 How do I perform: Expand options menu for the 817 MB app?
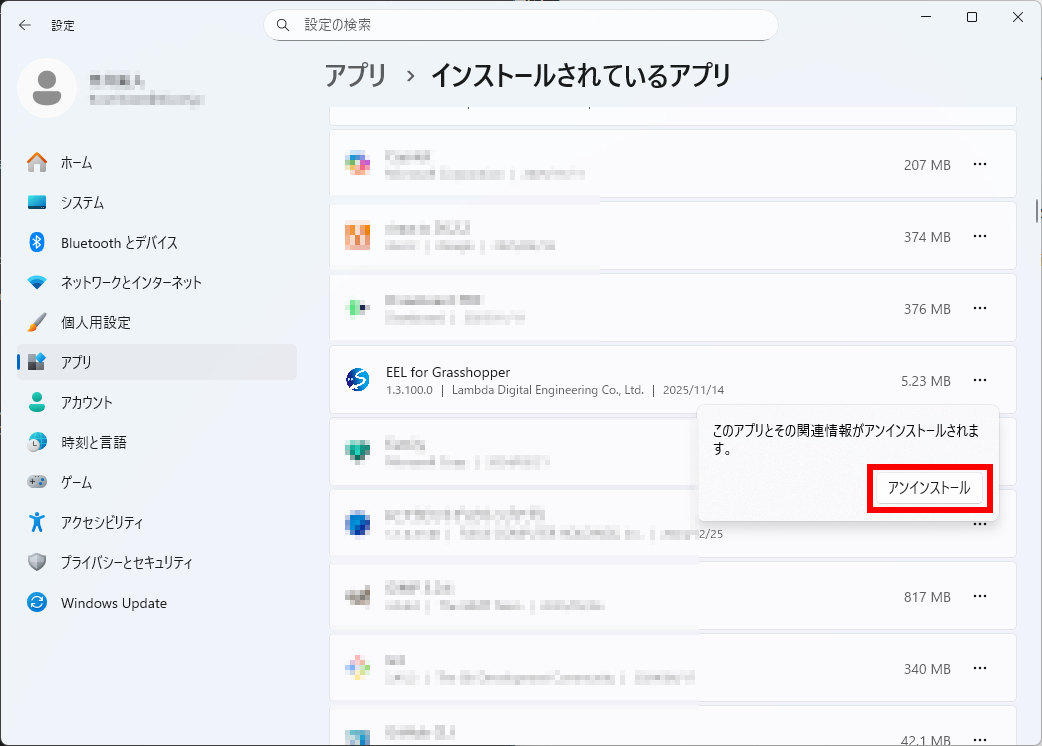[x=979, y=596]
